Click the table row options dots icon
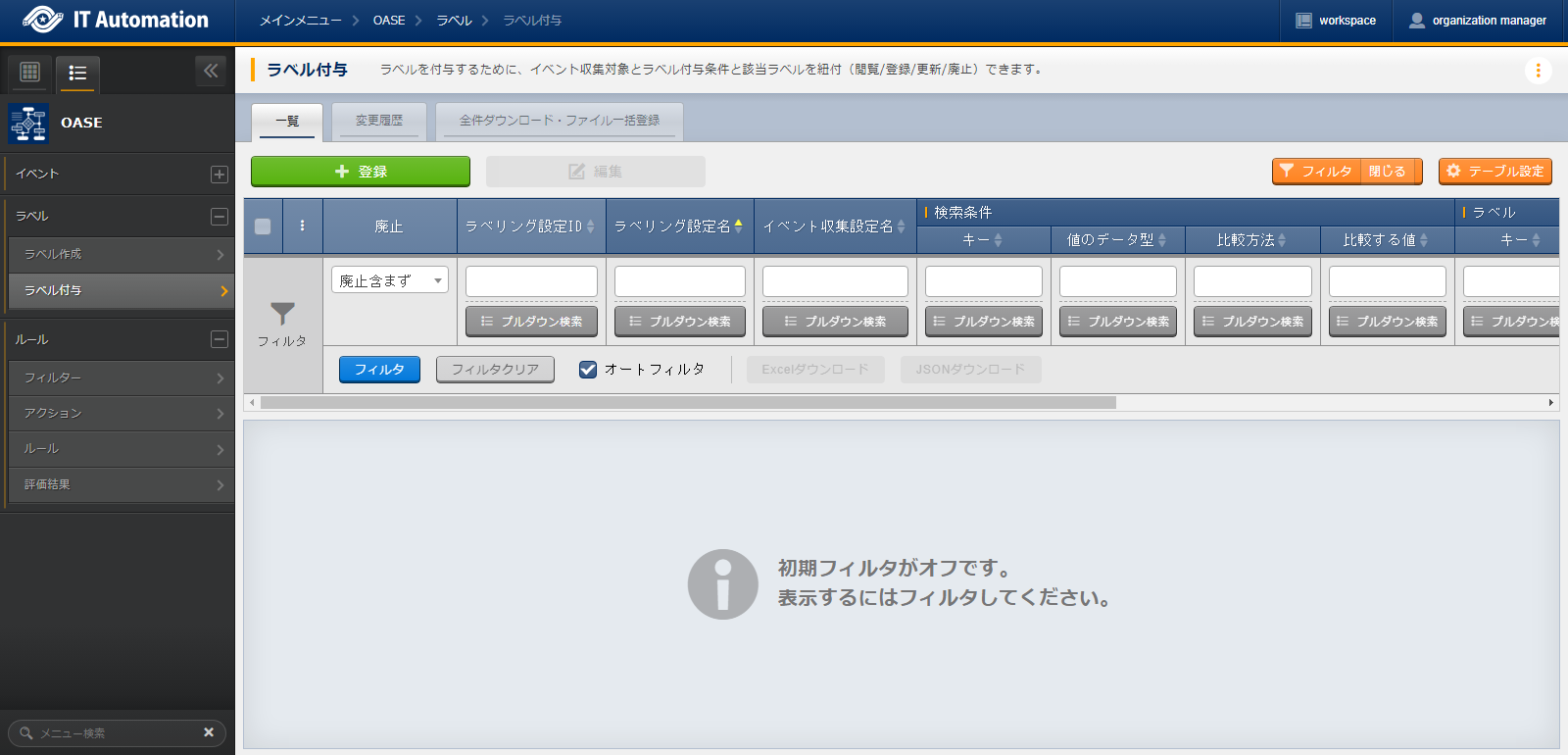 (302, 226)
